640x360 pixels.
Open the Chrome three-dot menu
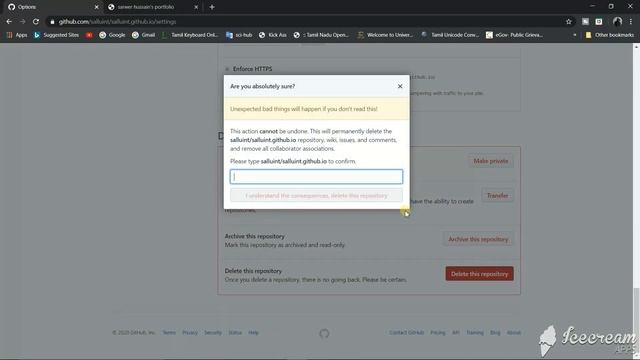pos(631,22)
